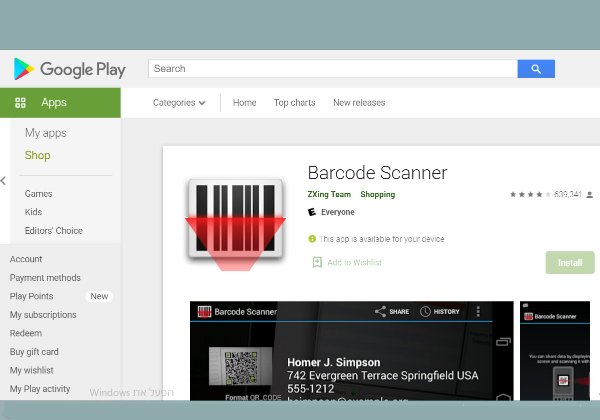Select My apps in the sidebar
The height and width of the screenshot is (420, 600).
coord(45,133)
